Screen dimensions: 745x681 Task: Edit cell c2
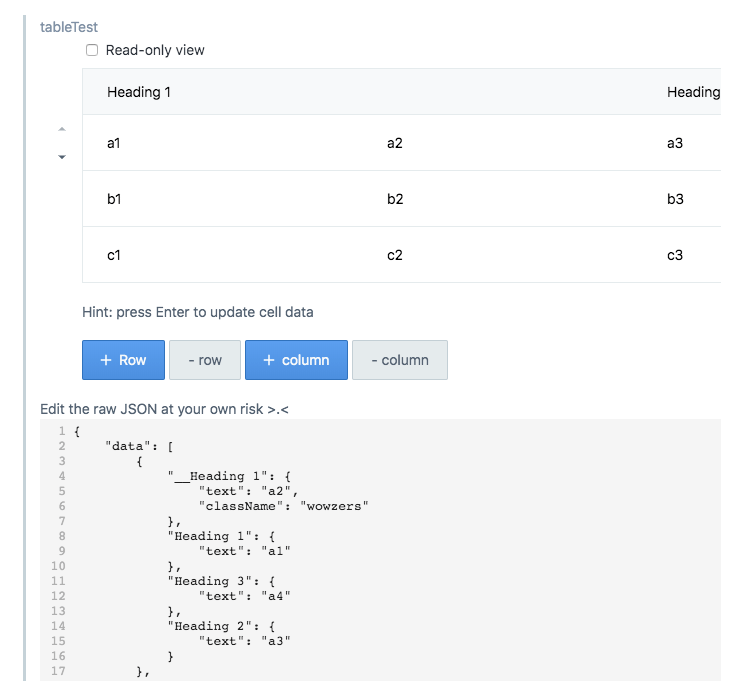[394, 255]
